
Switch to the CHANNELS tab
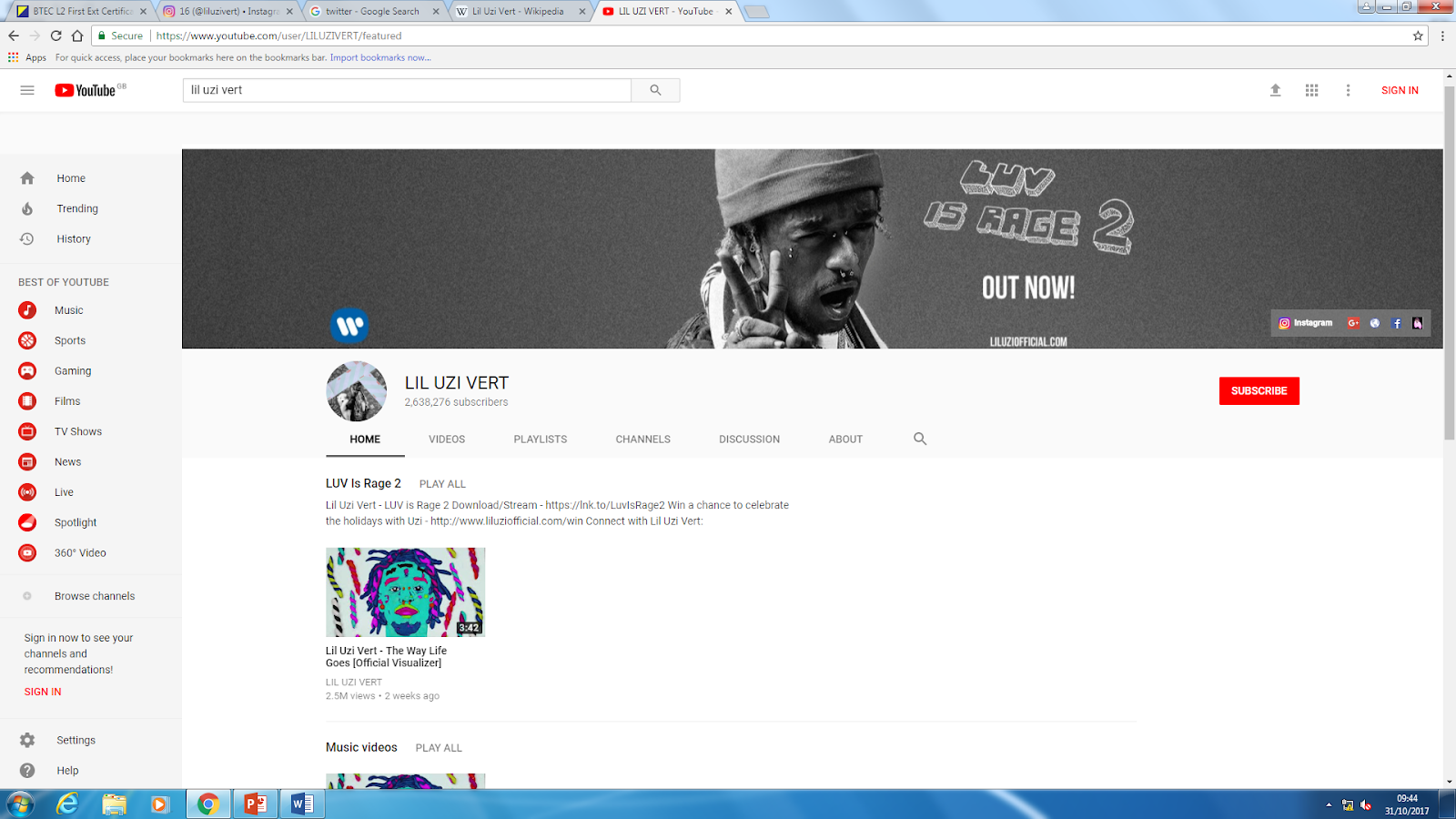pyautogui.click(x=643, y=439)
